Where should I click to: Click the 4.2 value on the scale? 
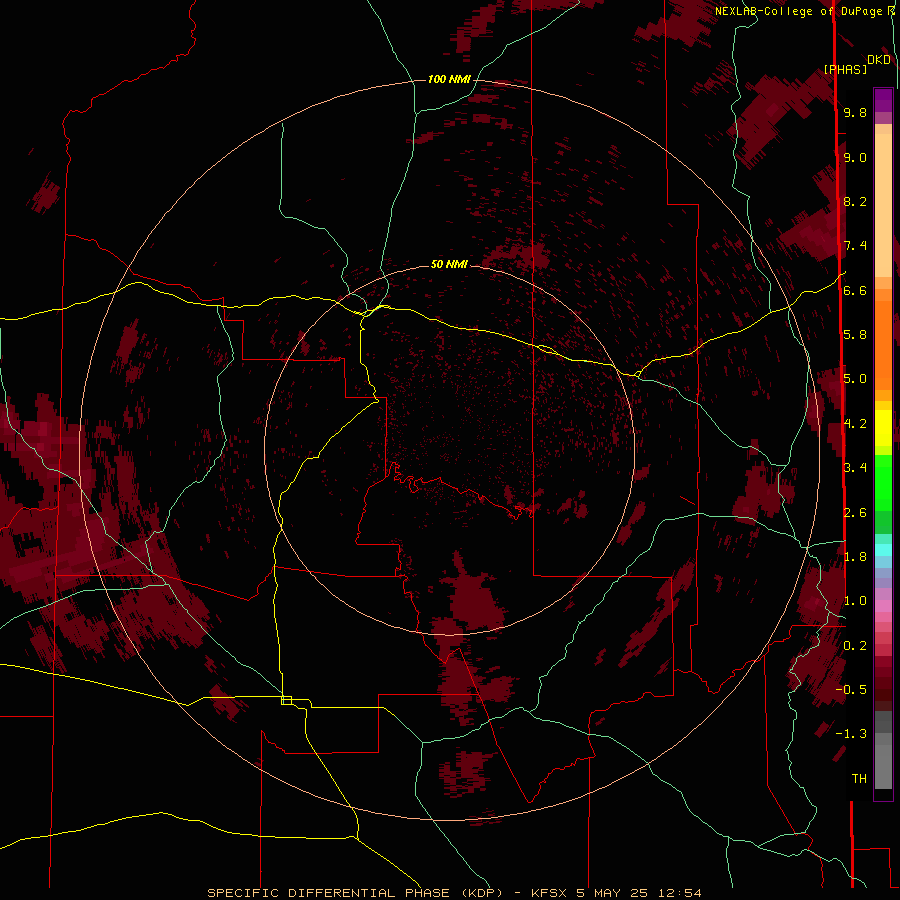(855, 424)
